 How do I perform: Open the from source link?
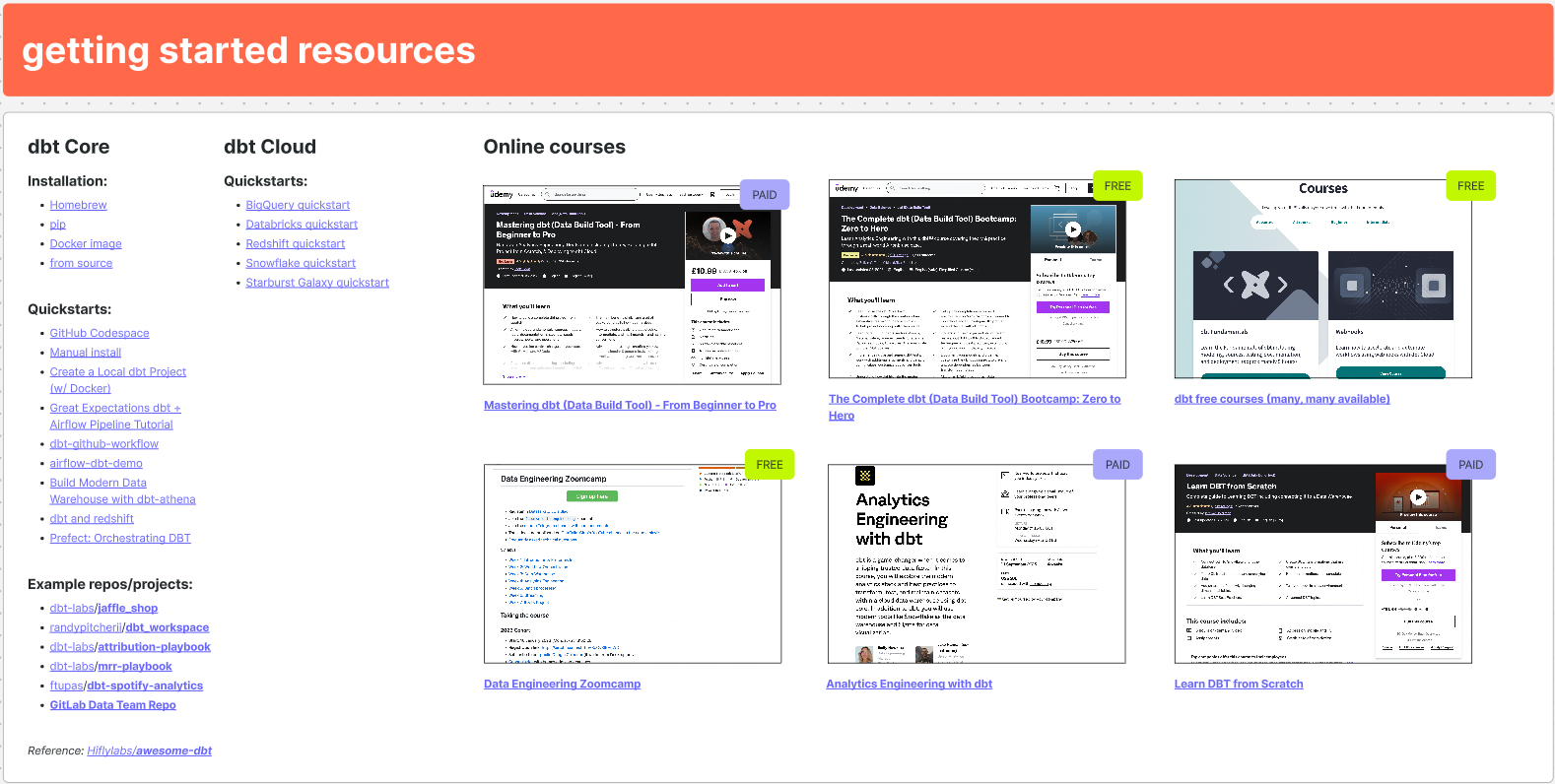click(81, 263)
